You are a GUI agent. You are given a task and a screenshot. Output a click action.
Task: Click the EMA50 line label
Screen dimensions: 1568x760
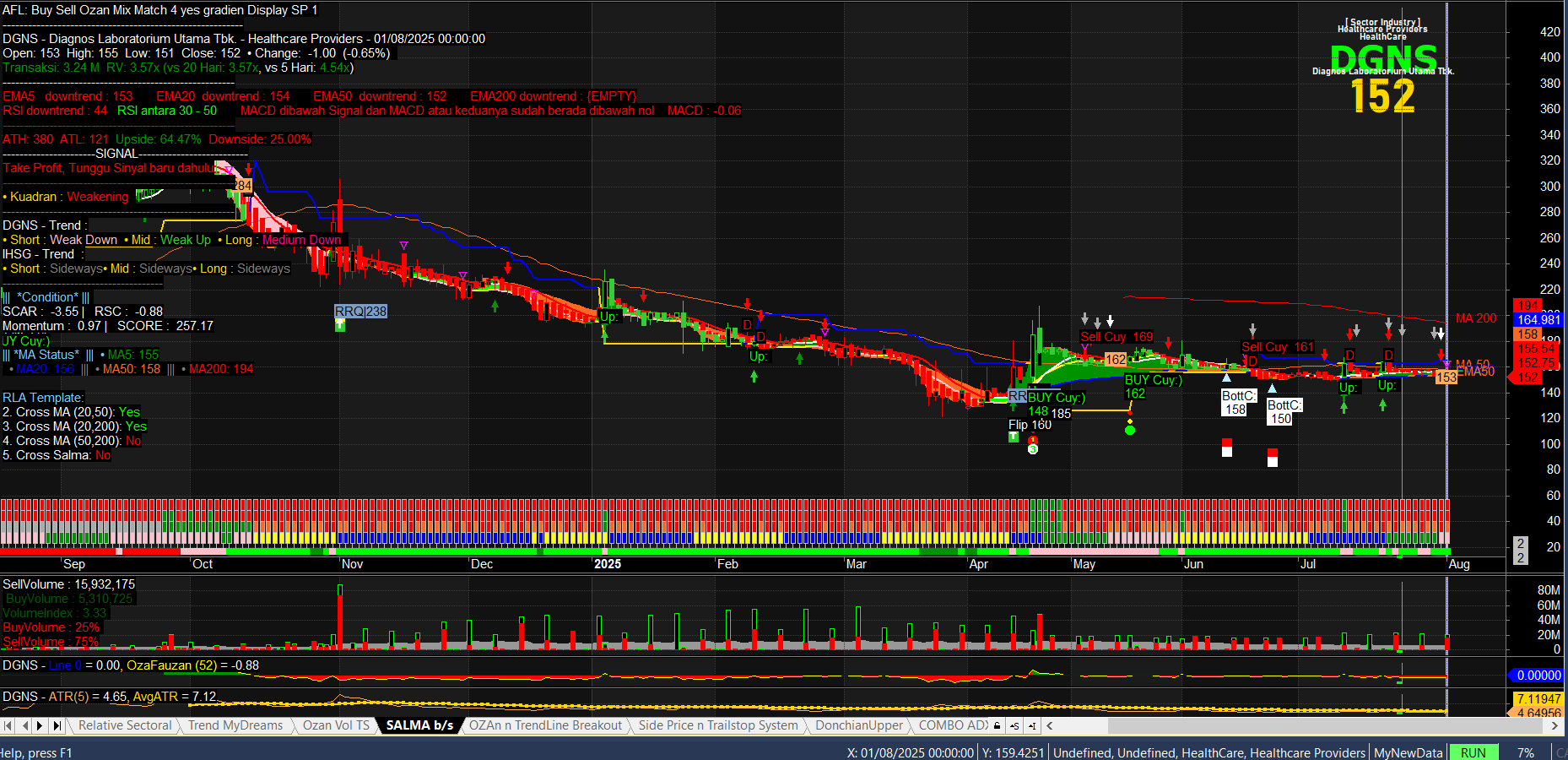pyautogui.click(x=1476, y=372)
